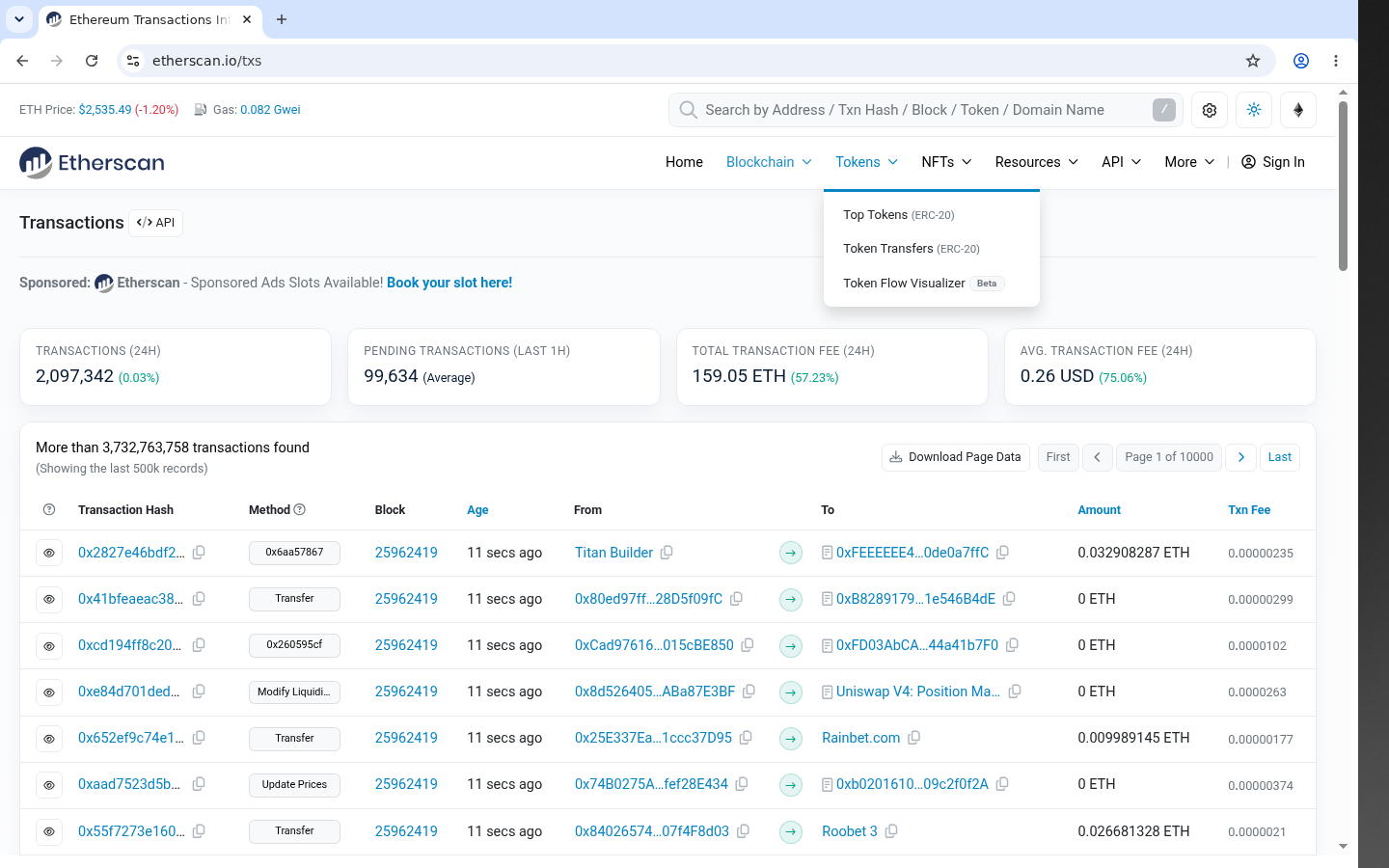Preview transaction 0xe84d701ded with eye icon
The height and width of the screenshot is (868, 1389).
(x=49, y=692)
